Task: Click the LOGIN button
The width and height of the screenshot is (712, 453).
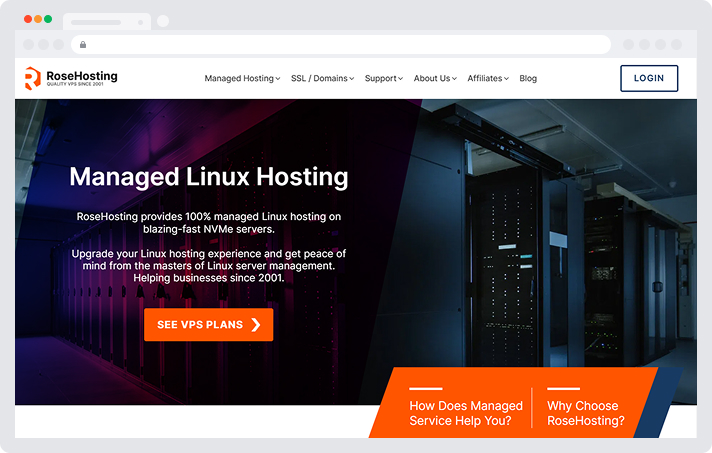Action: pos(649,78)
